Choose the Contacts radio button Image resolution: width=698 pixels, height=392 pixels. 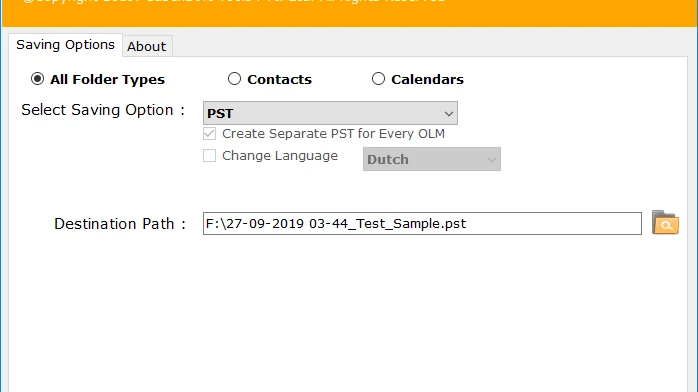[x=234, y=79]
